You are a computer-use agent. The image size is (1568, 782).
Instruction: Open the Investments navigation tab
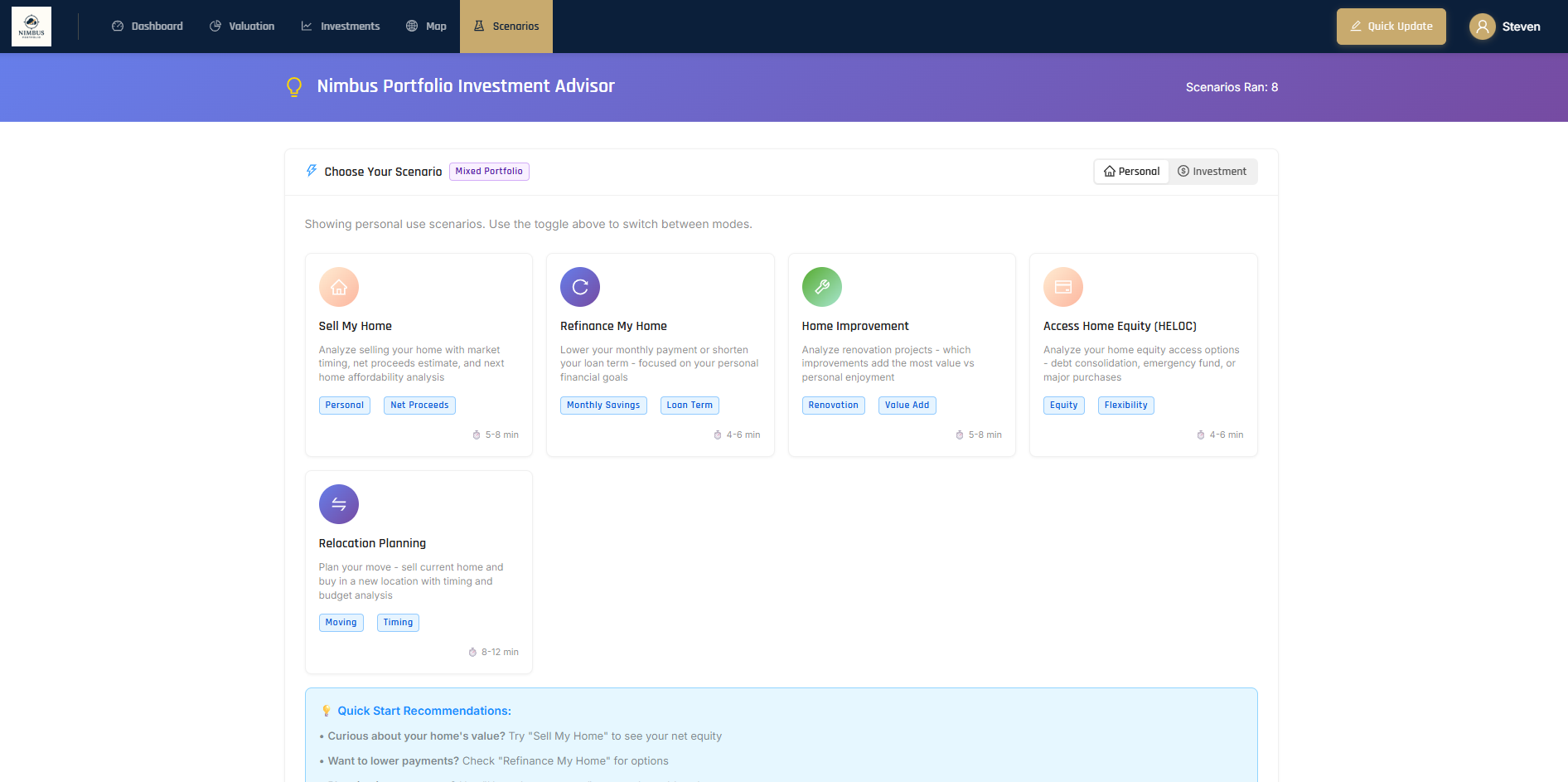pos(341,27)
